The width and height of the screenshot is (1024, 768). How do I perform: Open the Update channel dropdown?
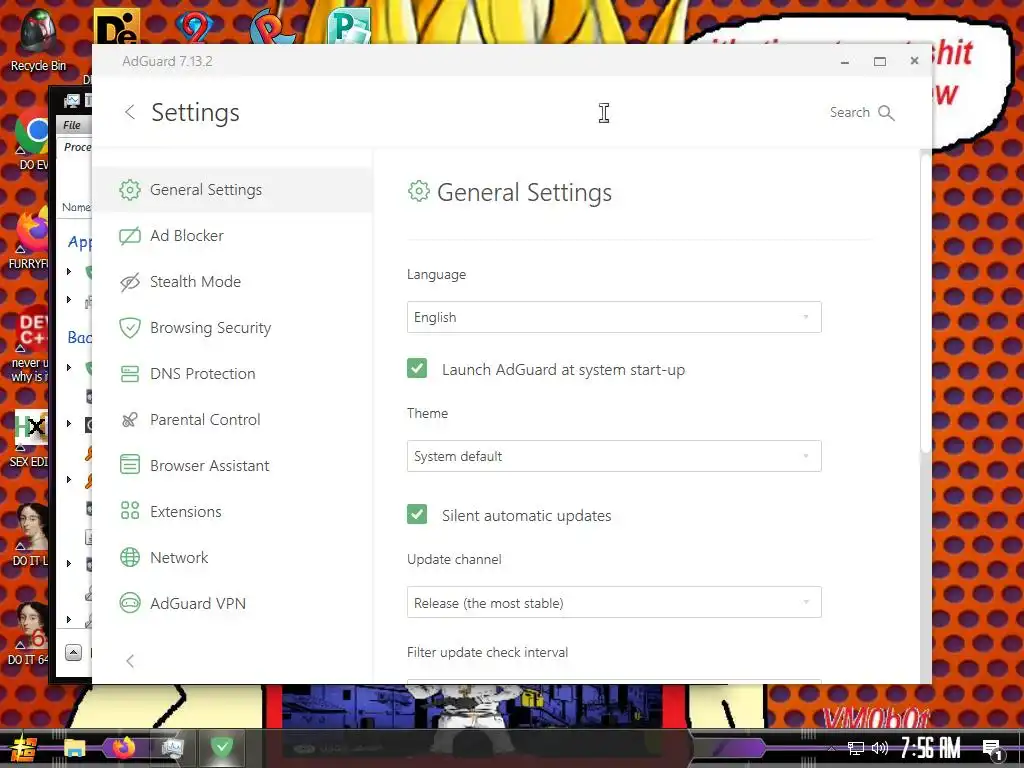[614, 602]
